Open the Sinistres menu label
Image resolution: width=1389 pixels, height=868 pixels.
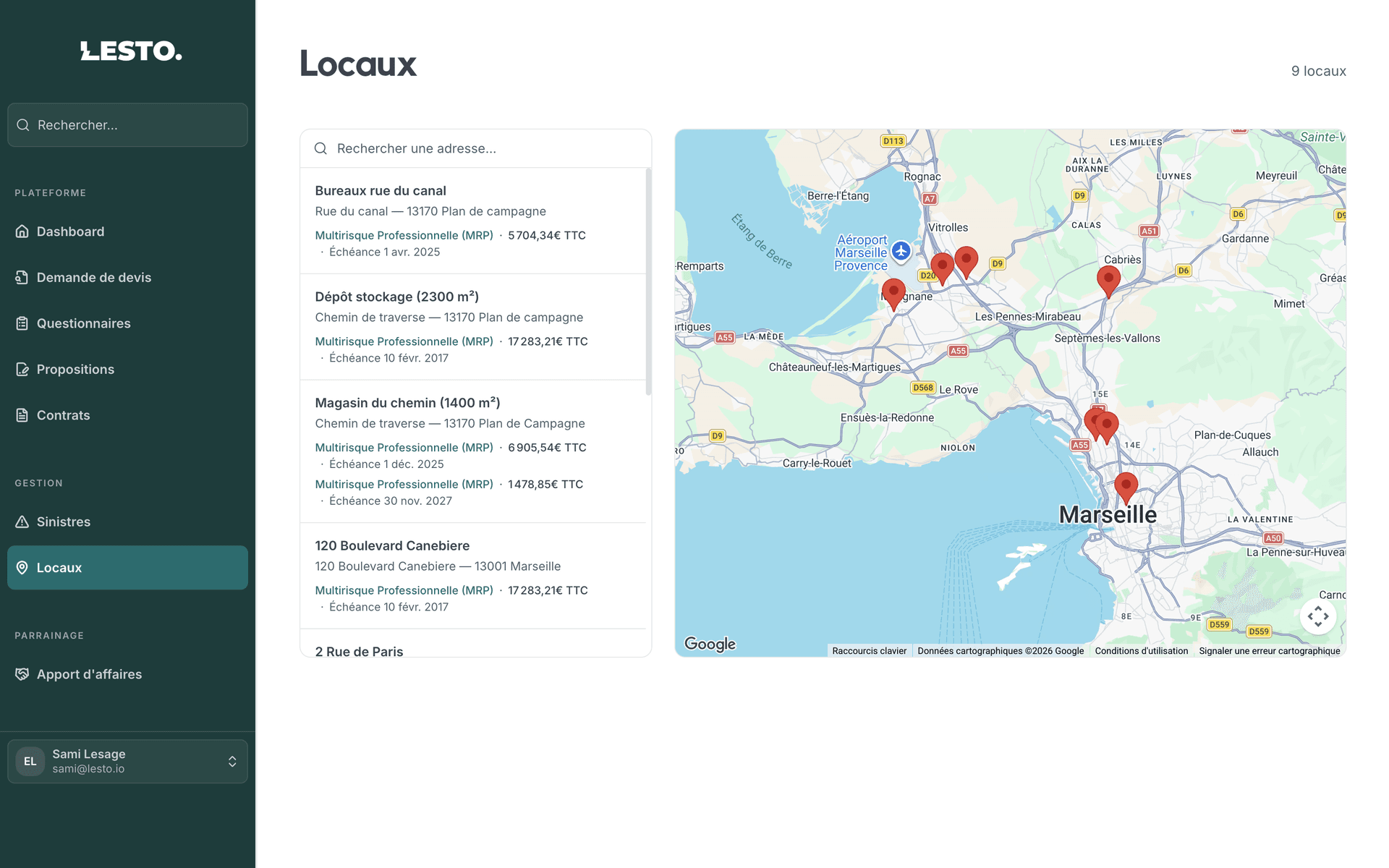(64, 522)
